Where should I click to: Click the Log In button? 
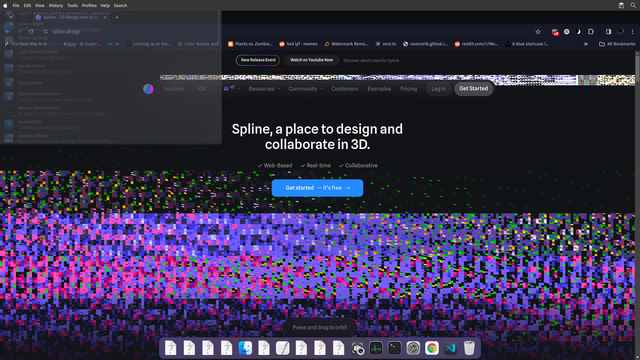click(x=439, y=89)
